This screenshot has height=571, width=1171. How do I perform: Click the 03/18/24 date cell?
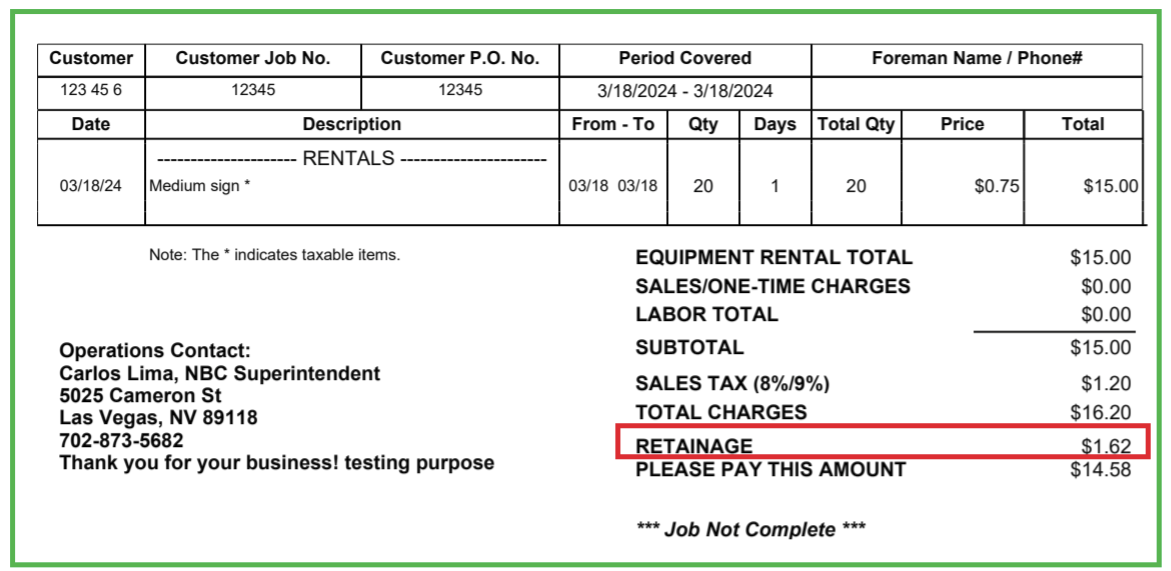click(91, 186)
